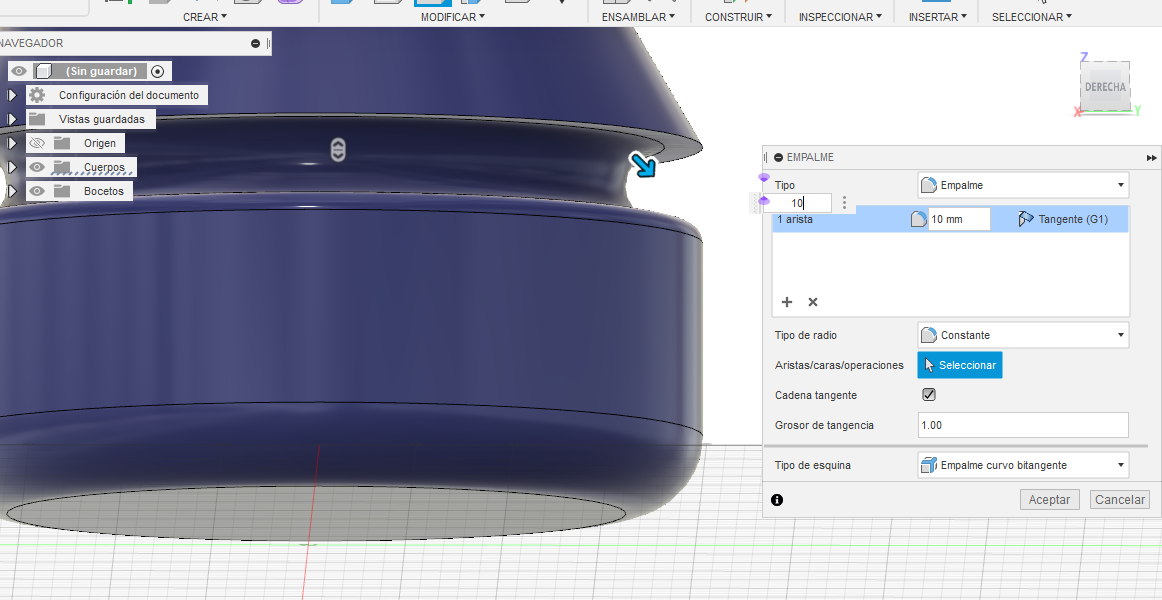Click the DERECHA face of the view cube
The image size is (1162, 600).
[1105, 87]
